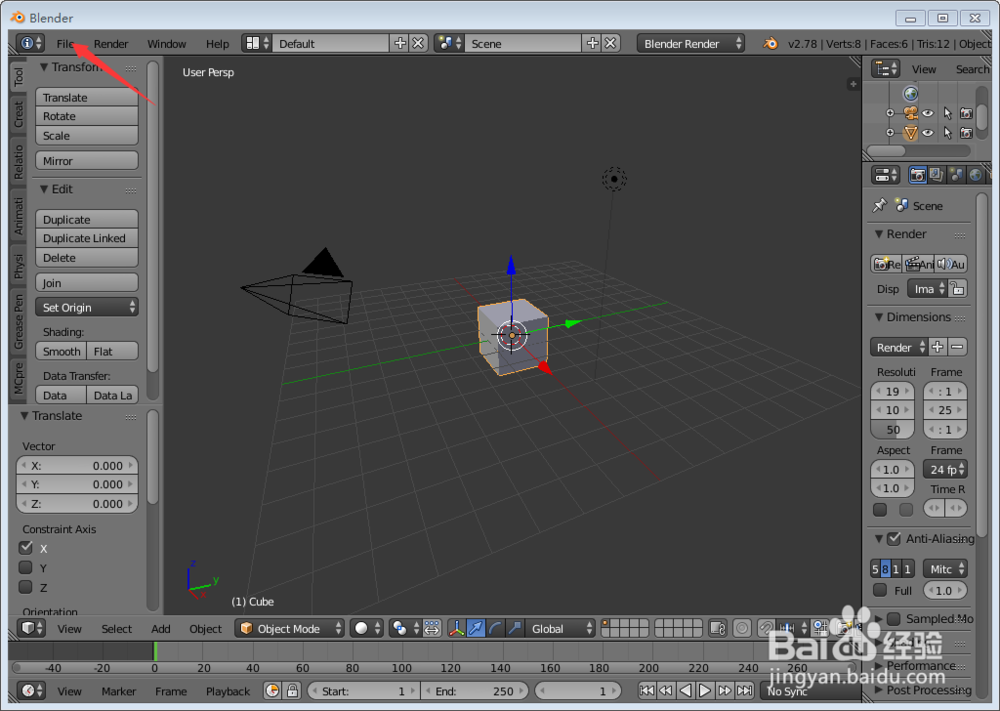This screenshot has height=711, width=1000.
Task: Open the Add menu in 3D view header
Action: (161, 629)
